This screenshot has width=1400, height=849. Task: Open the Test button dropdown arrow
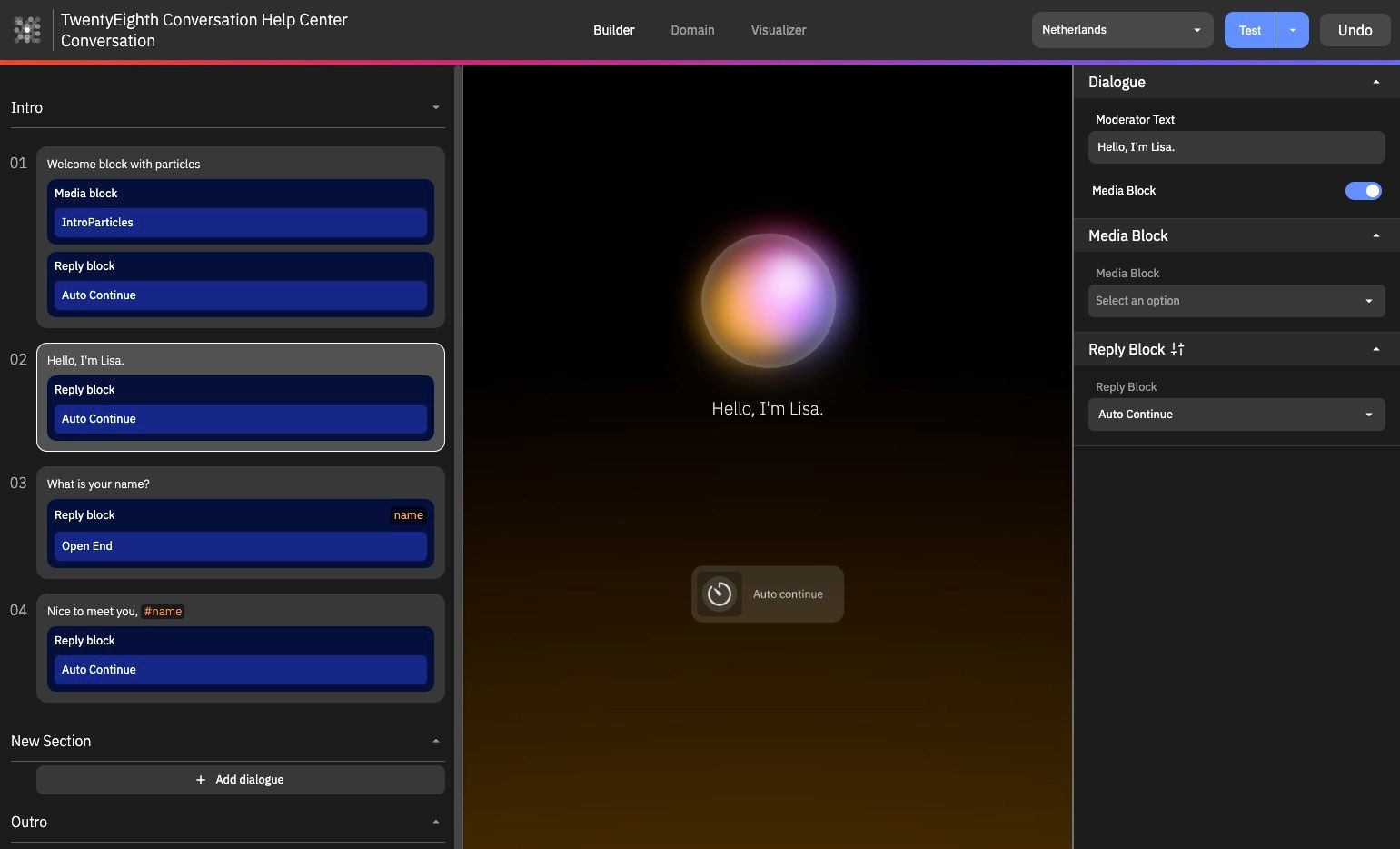coord(1292,30)
